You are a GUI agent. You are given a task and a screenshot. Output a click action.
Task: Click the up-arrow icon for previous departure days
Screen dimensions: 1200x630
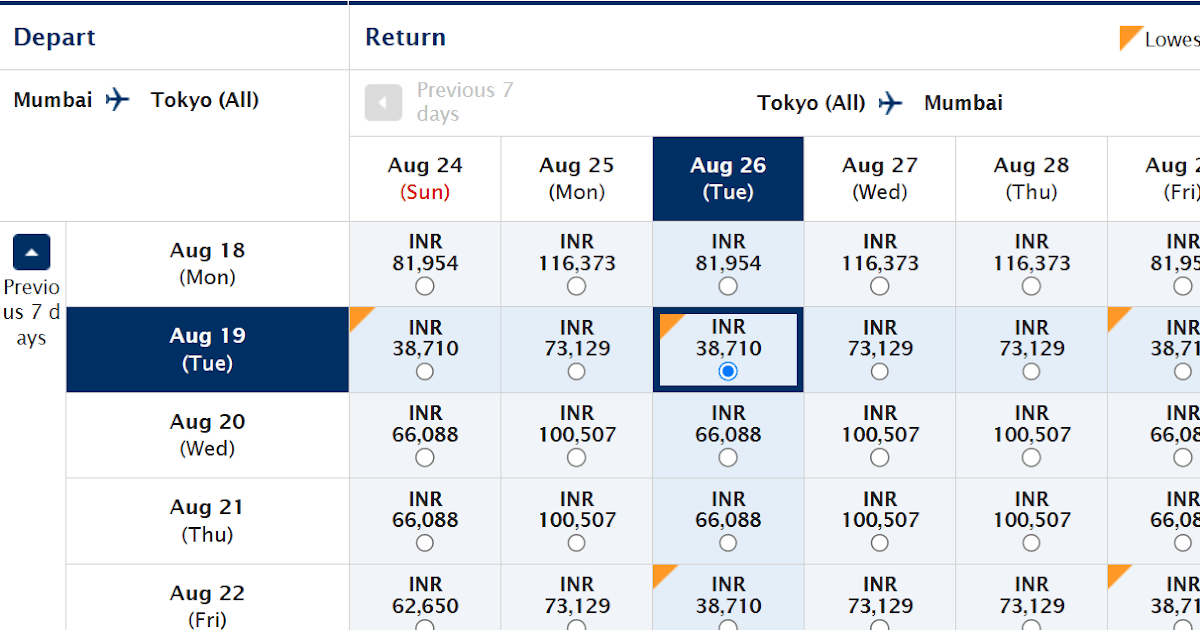tap(31, 253)
